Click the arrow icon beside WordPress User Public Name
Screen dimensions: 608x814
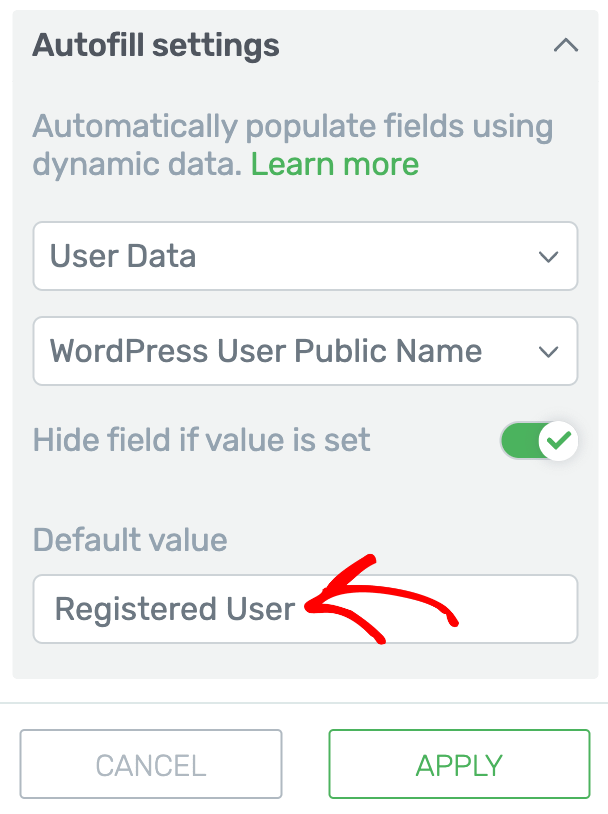tap(548, 352)
